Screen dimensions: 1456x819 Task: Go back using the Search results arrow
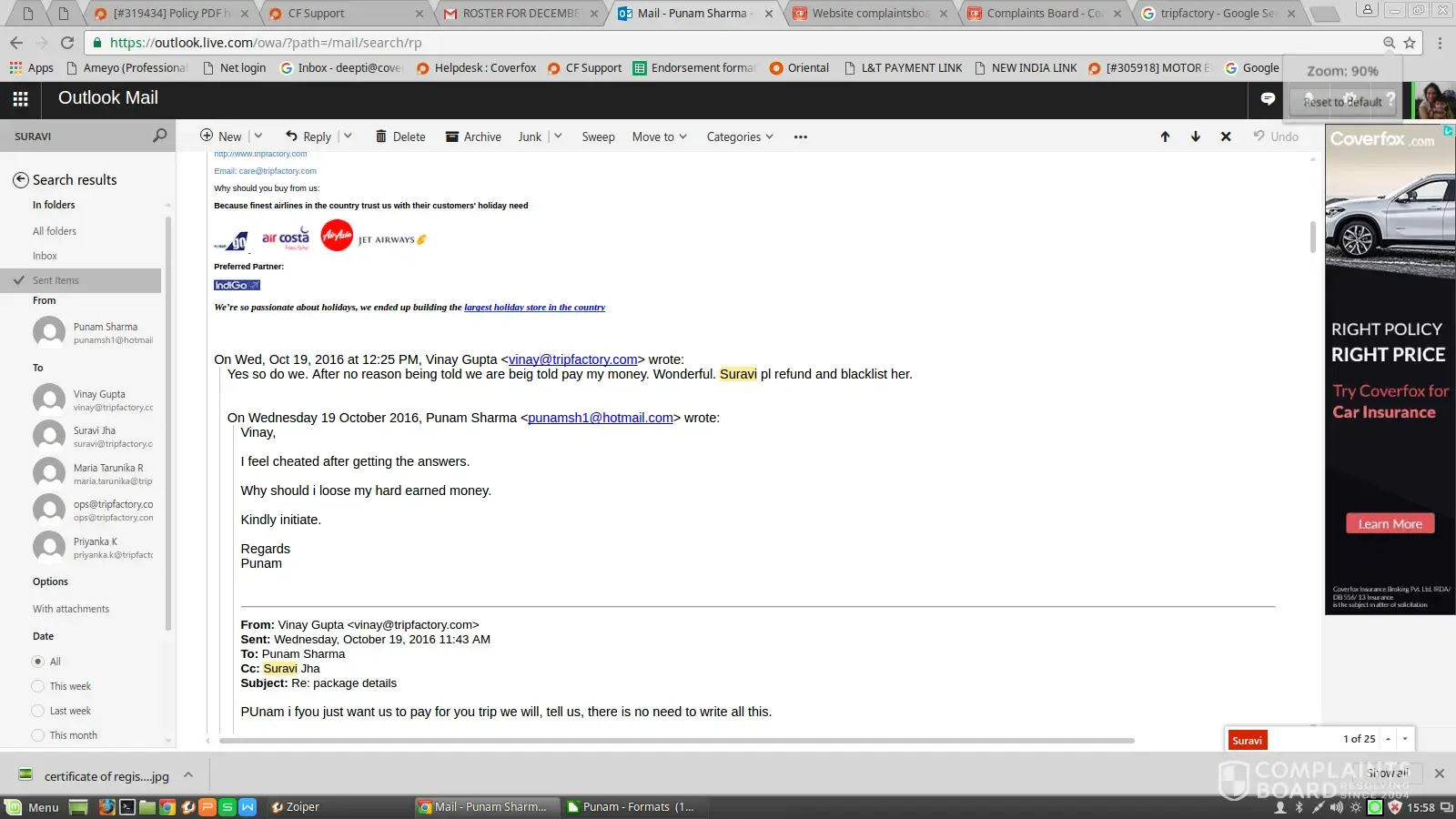pos(20,180)
